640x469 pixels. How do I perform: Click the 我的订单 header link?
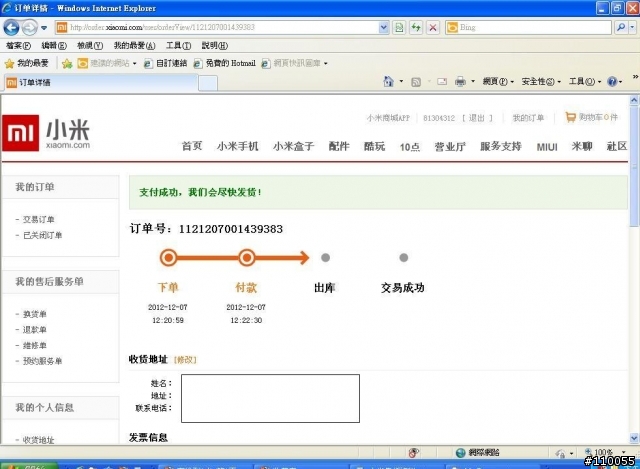click(528, 118)
